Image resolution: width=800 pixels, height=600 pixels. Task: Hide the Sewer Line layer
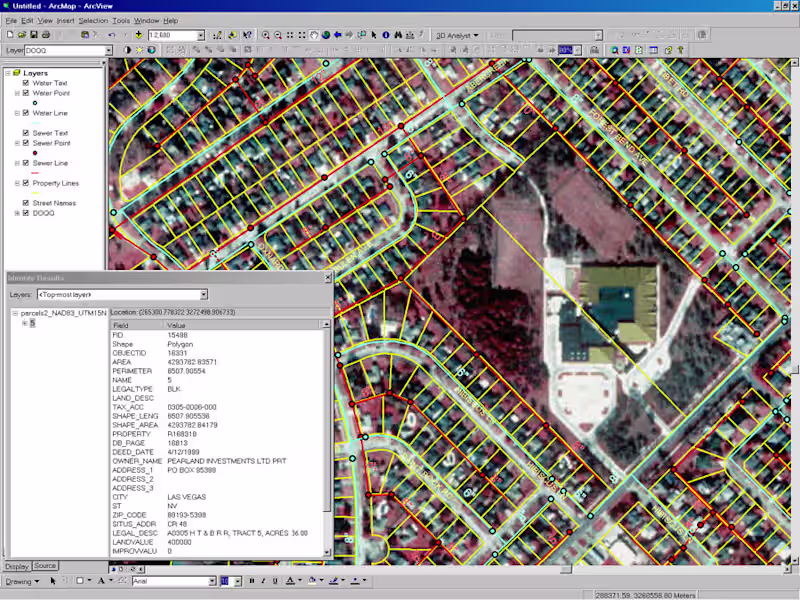[x=25, y=163]
